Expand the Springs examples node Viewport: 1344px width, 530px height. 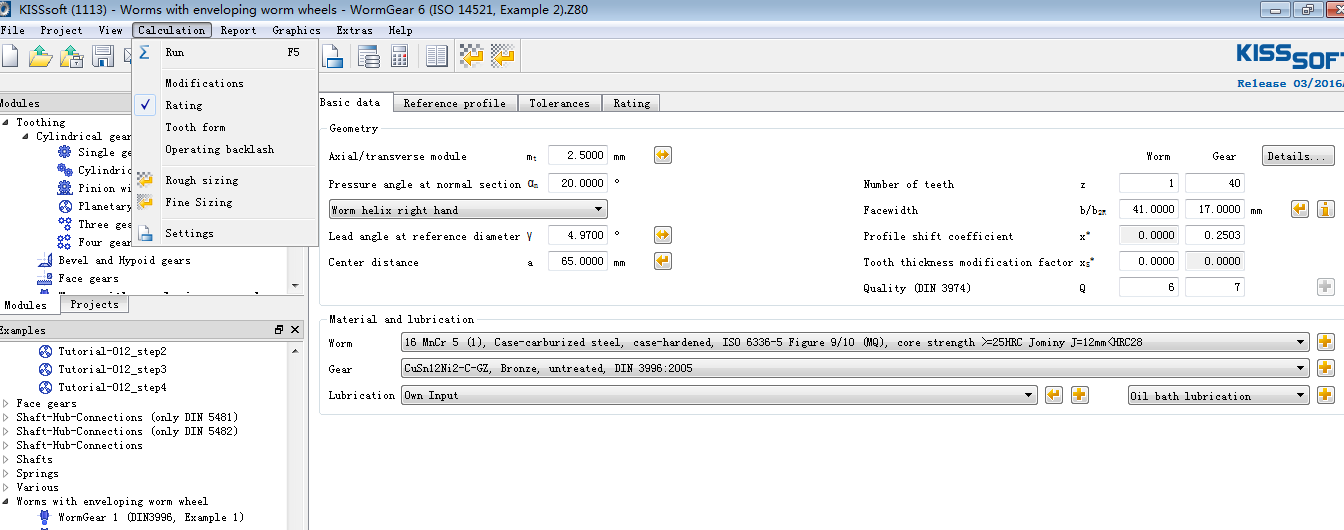tap(6, 474)
